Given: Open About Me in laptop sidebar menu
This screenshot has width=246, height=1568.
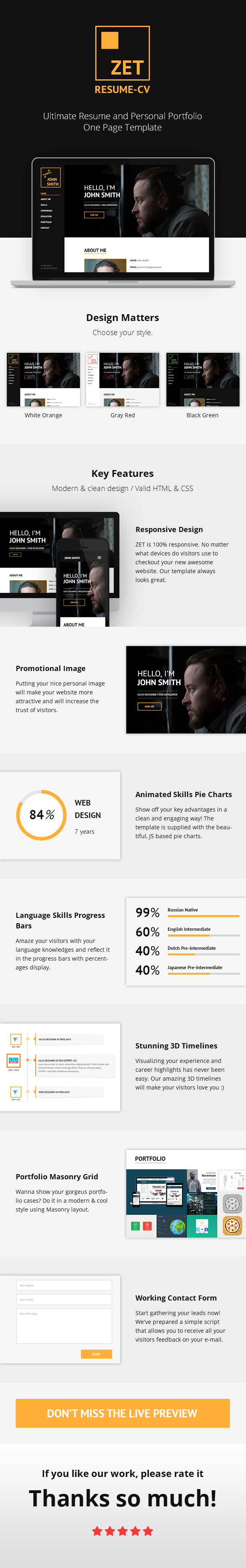Looking at the screenshot, I should point(45,199).
